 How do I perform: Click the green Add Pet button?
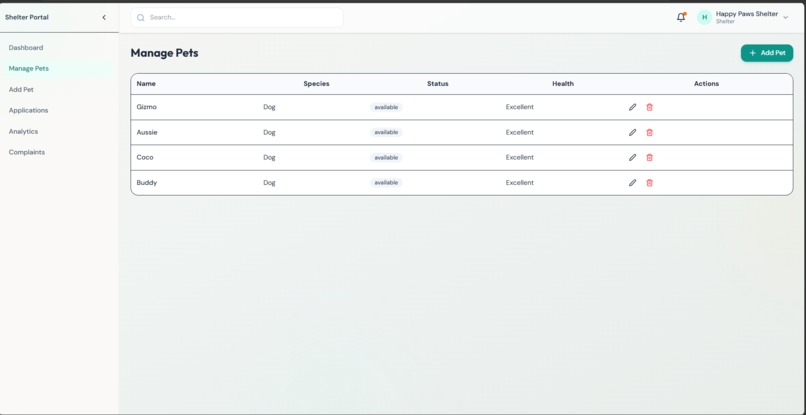(766, 53)
